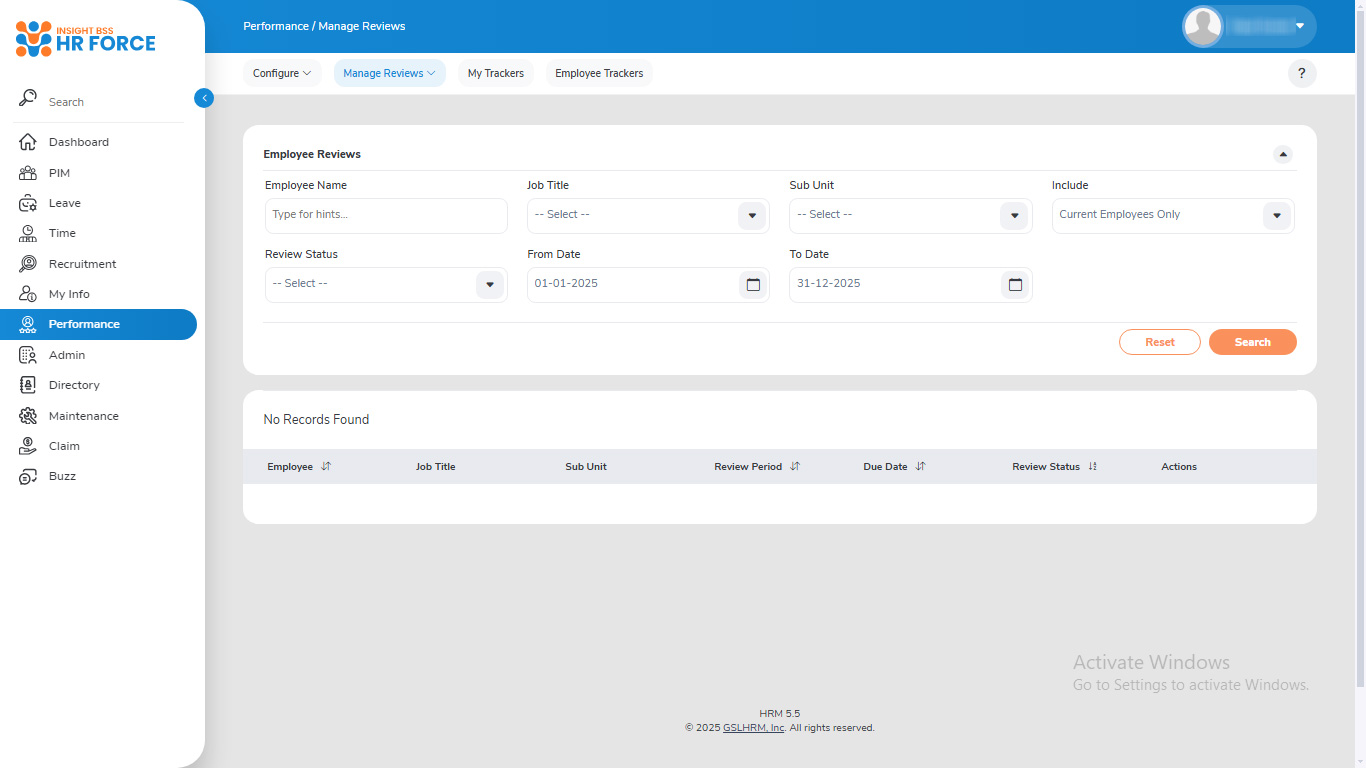The image size is (1366, 768).
Task: Collapse the sidebar with the arrow toggle
Action: click(x=204, y=98)
